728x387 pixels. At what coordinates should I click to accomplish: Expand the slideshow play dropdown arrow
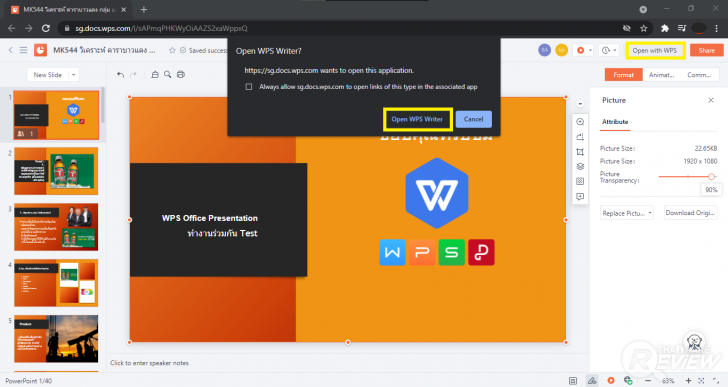[x=590, y=50]
